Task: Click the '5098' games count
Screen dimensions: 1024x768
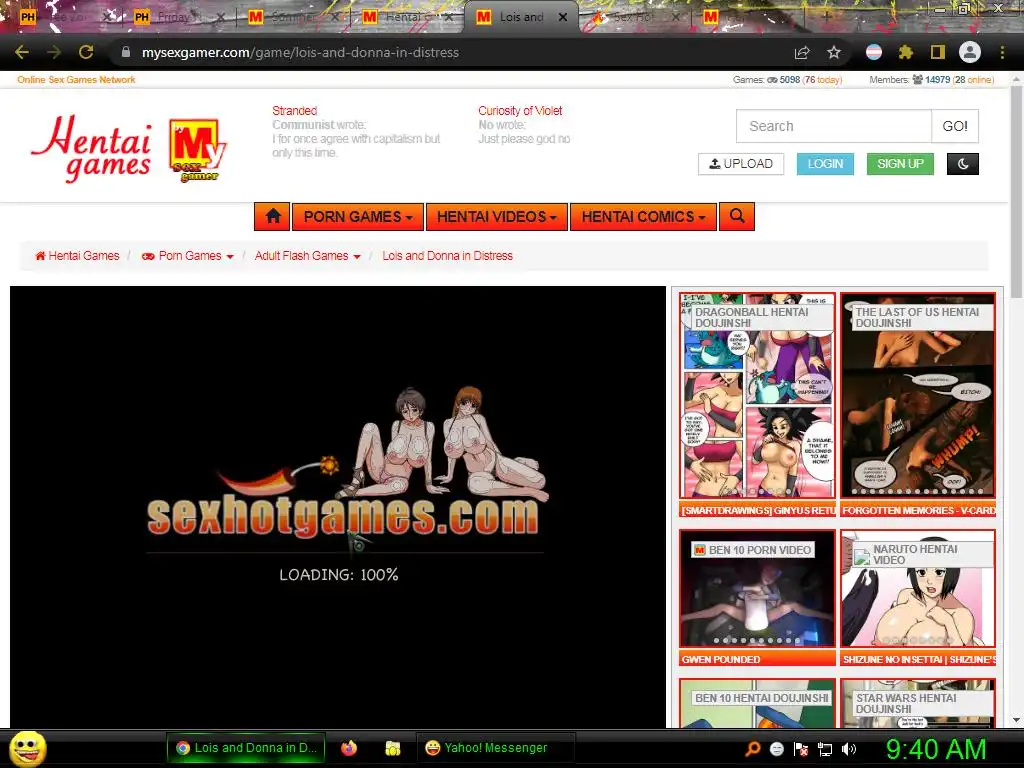Action: coord(790,80)
